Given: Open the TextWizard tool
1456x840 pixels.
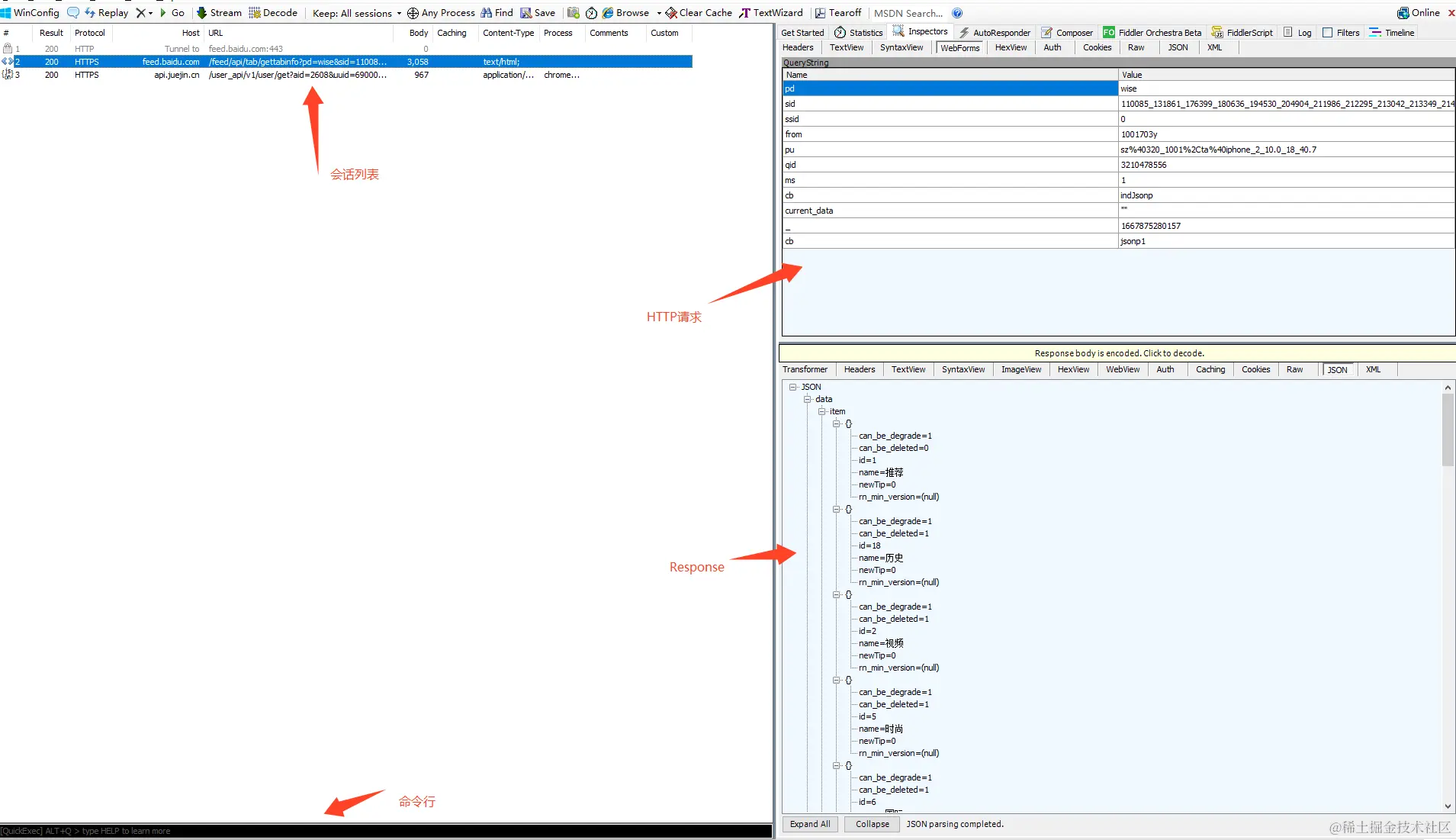Looking at the screenshot, I should tap(771, 12).
